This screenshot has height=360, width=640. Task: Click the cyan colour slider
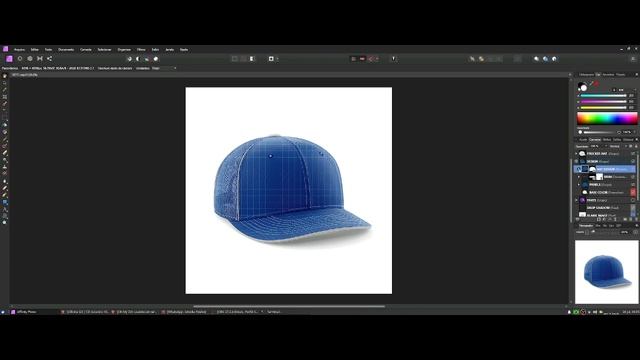[x=603, y=96]
